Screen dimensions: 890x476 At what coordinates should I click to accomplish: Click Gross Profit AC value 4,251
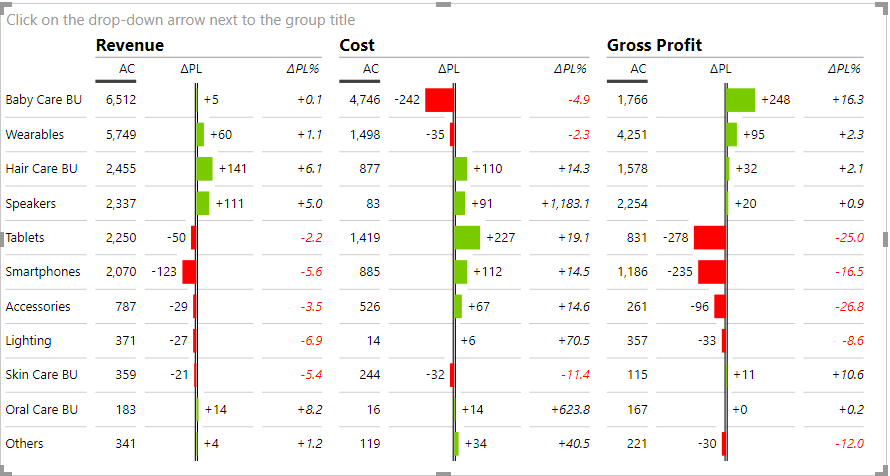[632, 134]
